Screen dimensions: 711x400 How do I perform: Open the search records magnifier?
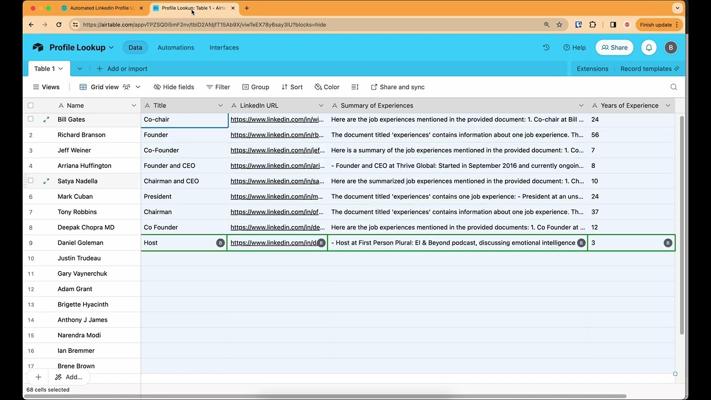coord(673,87)
